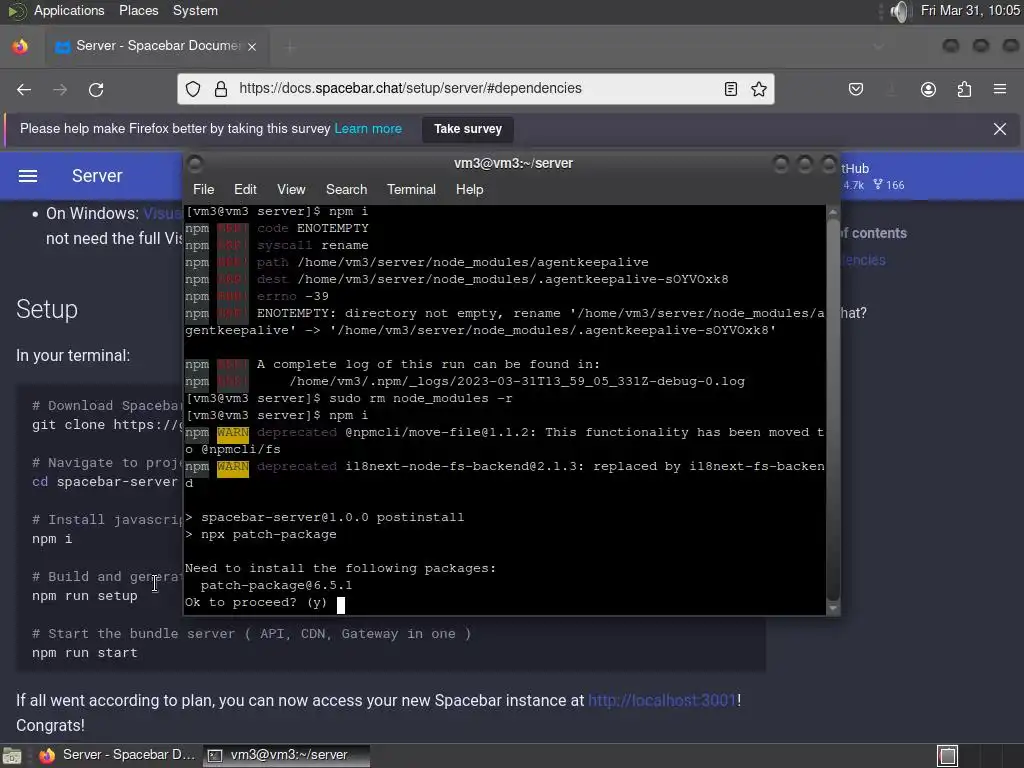
Task: Open the docs navigation hamburger drawer
Action: coord(27,176)
